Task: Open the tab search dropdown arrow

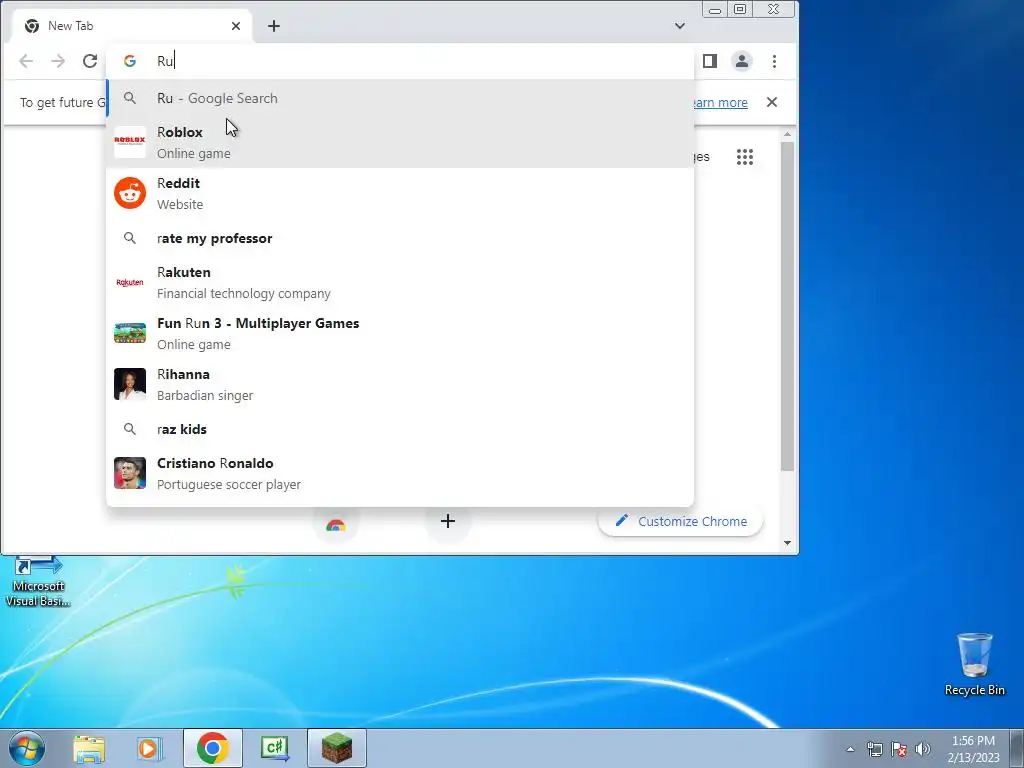Action: [x=680, y=26]
